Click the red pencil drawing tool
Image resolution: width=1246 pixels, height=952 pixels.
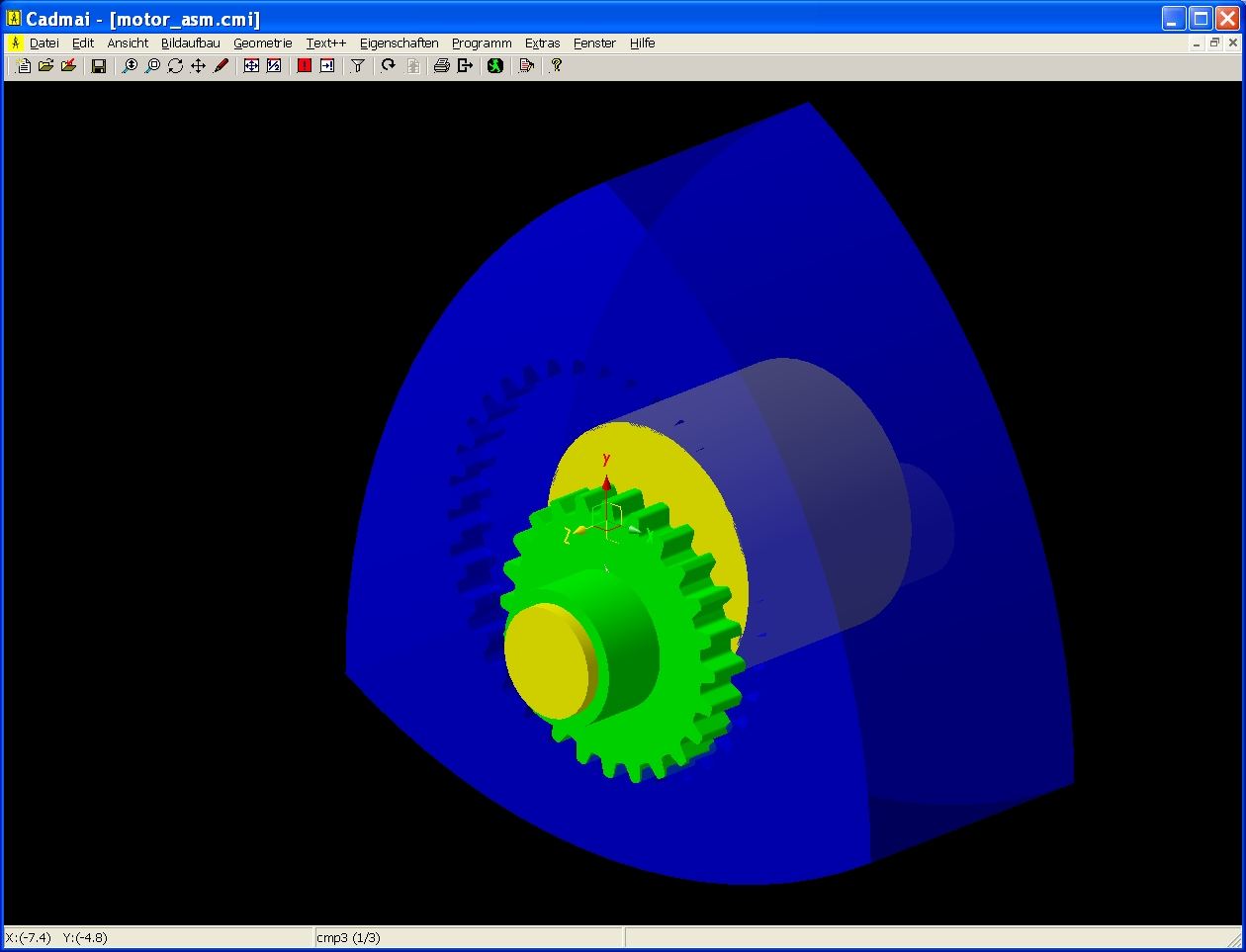pos(221,66)
